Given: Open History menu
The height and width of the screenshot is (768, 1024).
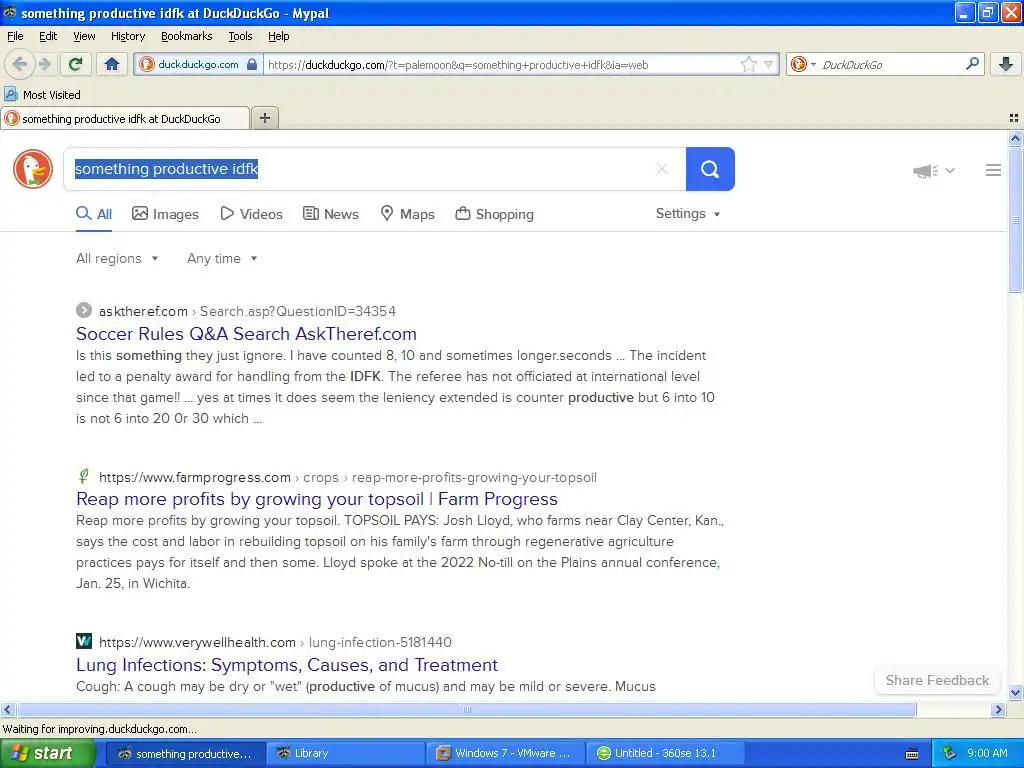Looking at the screenshot, I should click(x=128, y=36).
